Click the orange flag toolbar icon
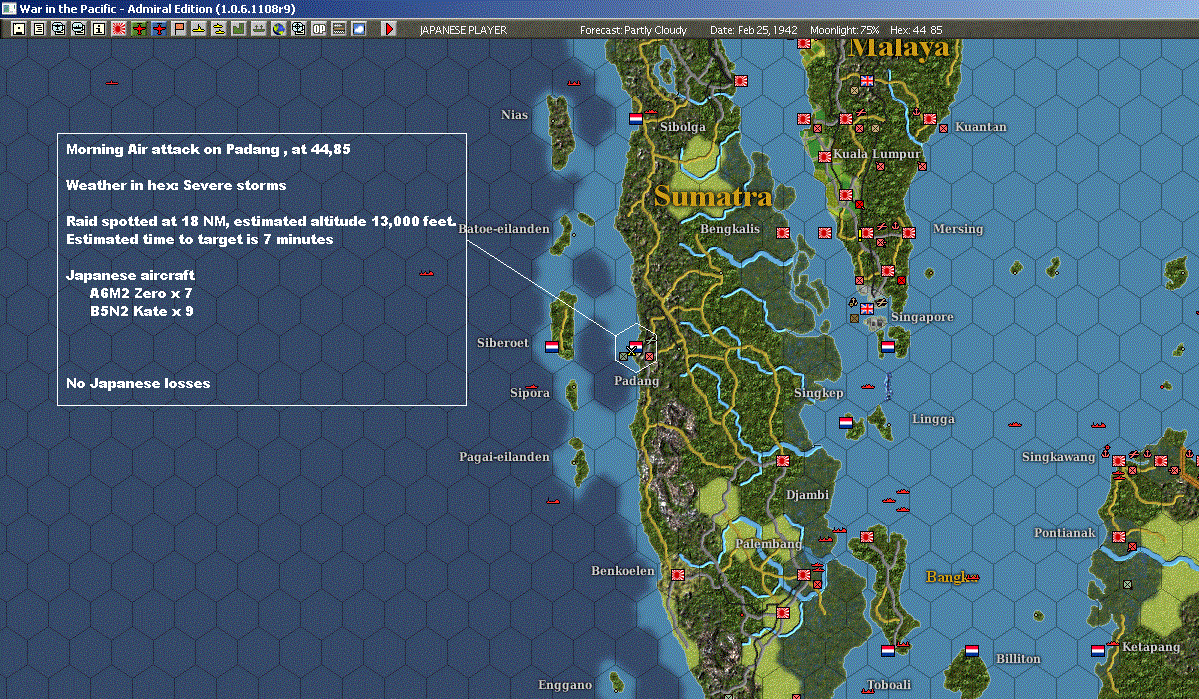This screenshot has width=1199, height=699. [x=179, y=29]
